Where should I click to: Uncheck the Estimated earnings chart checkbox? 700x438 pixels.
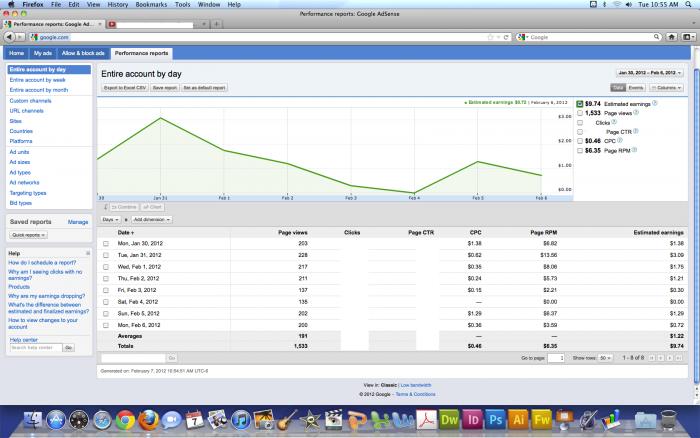click(x=579, y=104)
